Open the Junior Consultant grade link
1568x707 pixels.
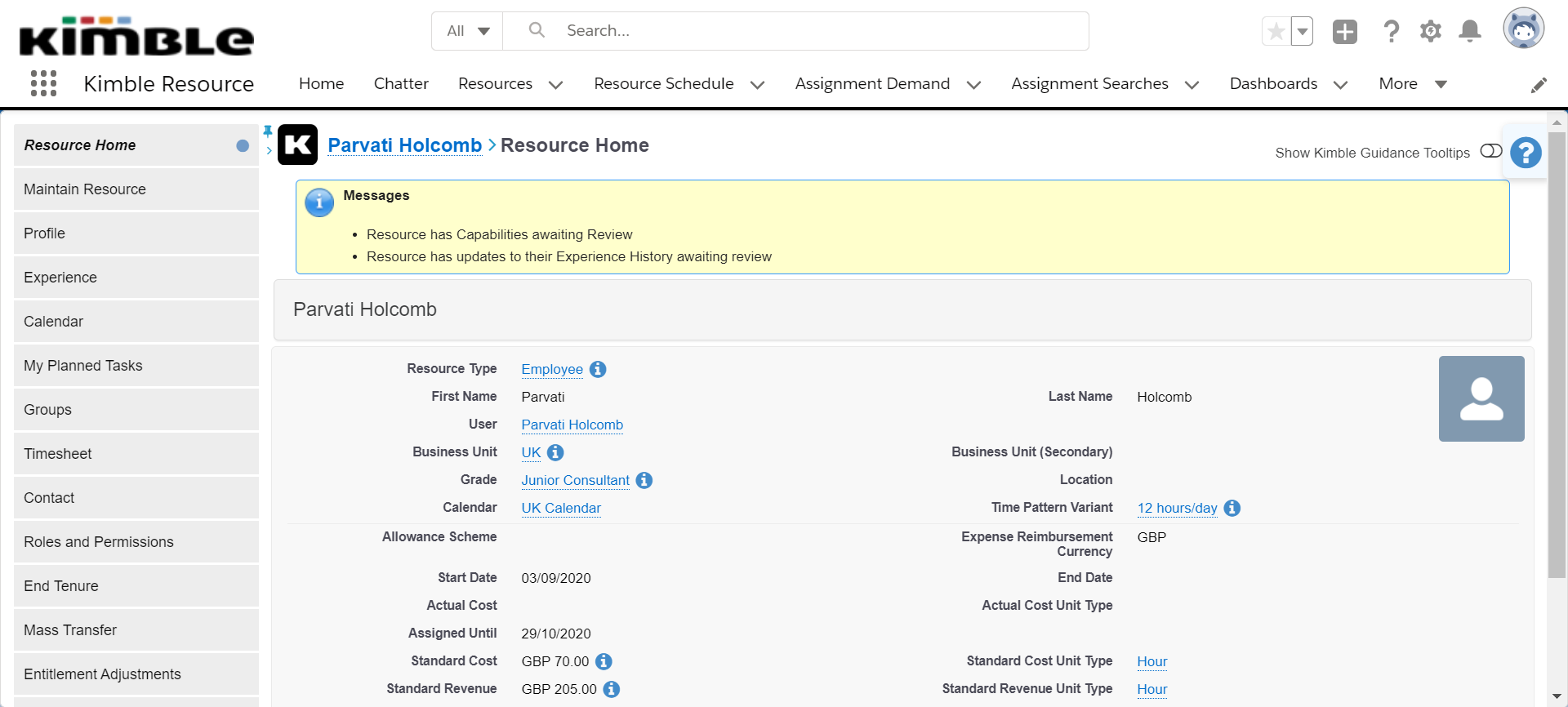click(576, 480)
